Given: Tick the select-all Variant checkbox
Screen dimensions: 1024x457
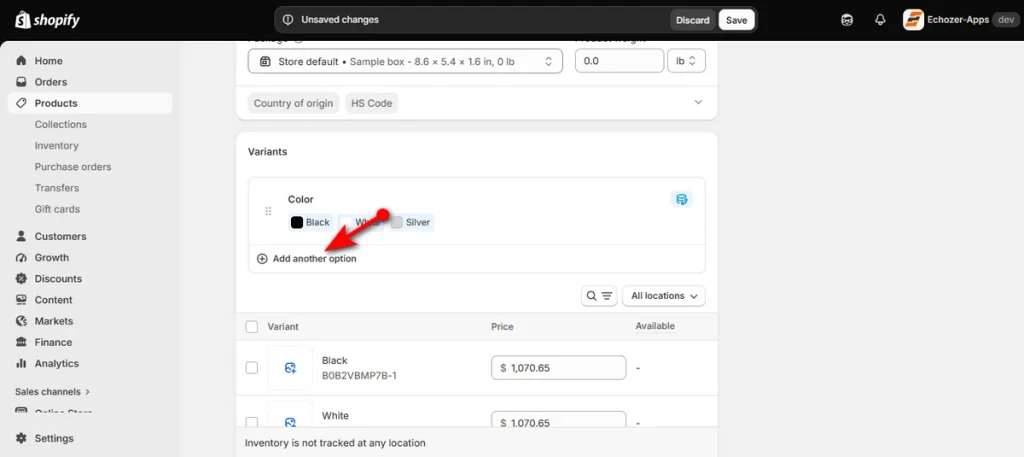Looking at the screenshot, I should tap(251, 326).
